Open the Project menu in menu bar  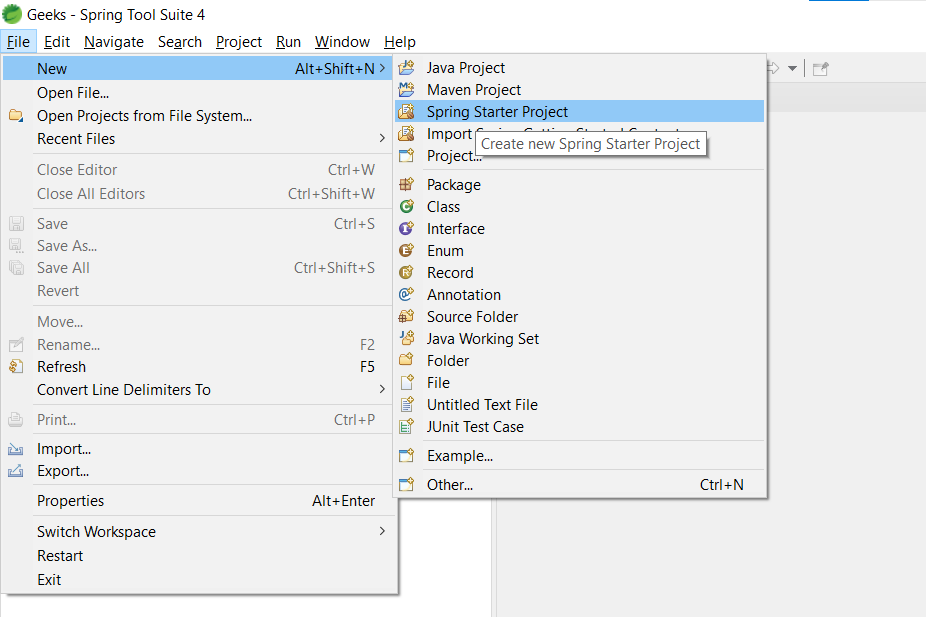239,42
